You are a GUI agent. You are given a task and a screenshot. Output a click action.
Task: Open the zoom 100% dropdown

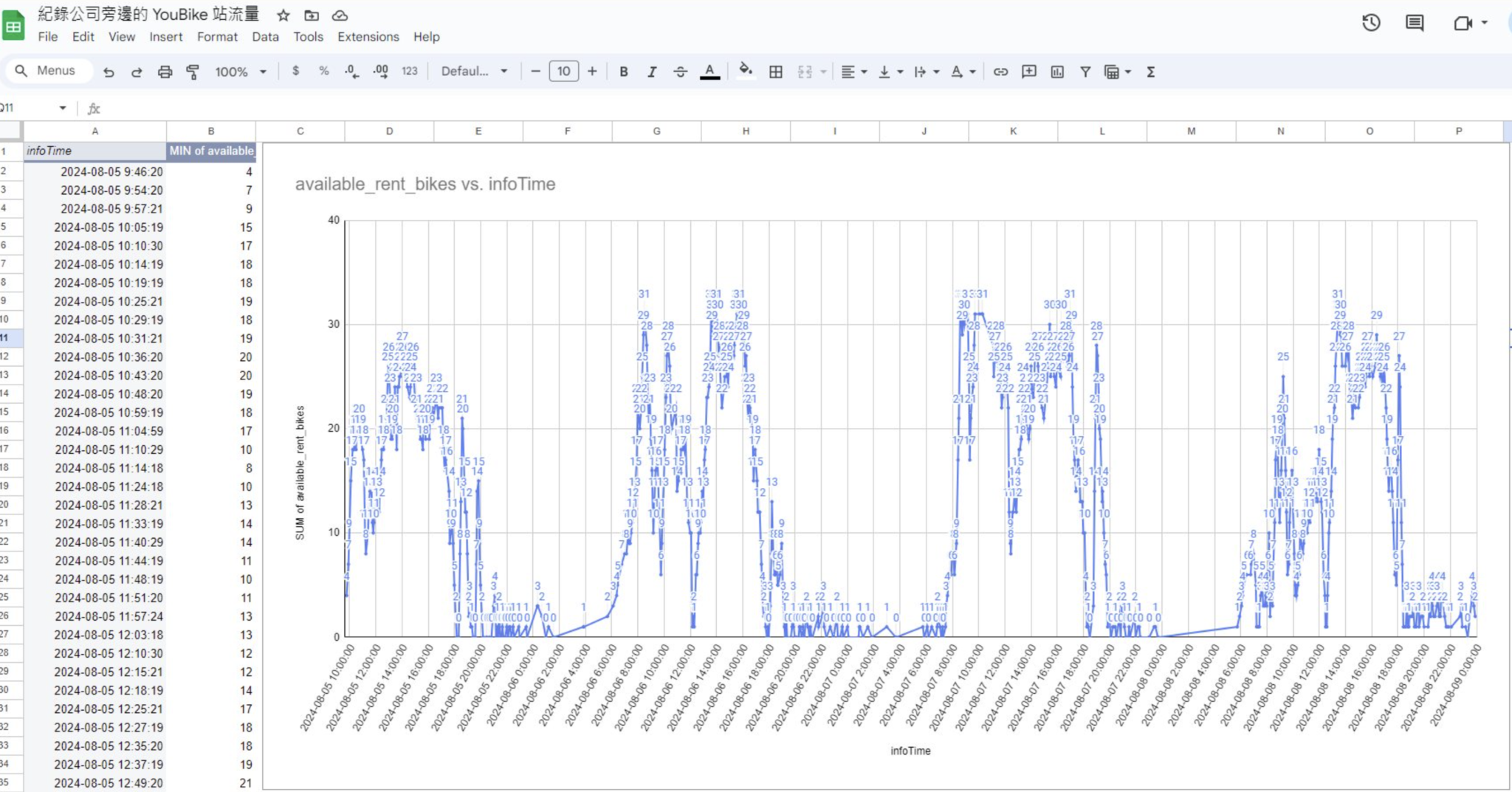tap(240, 72)
